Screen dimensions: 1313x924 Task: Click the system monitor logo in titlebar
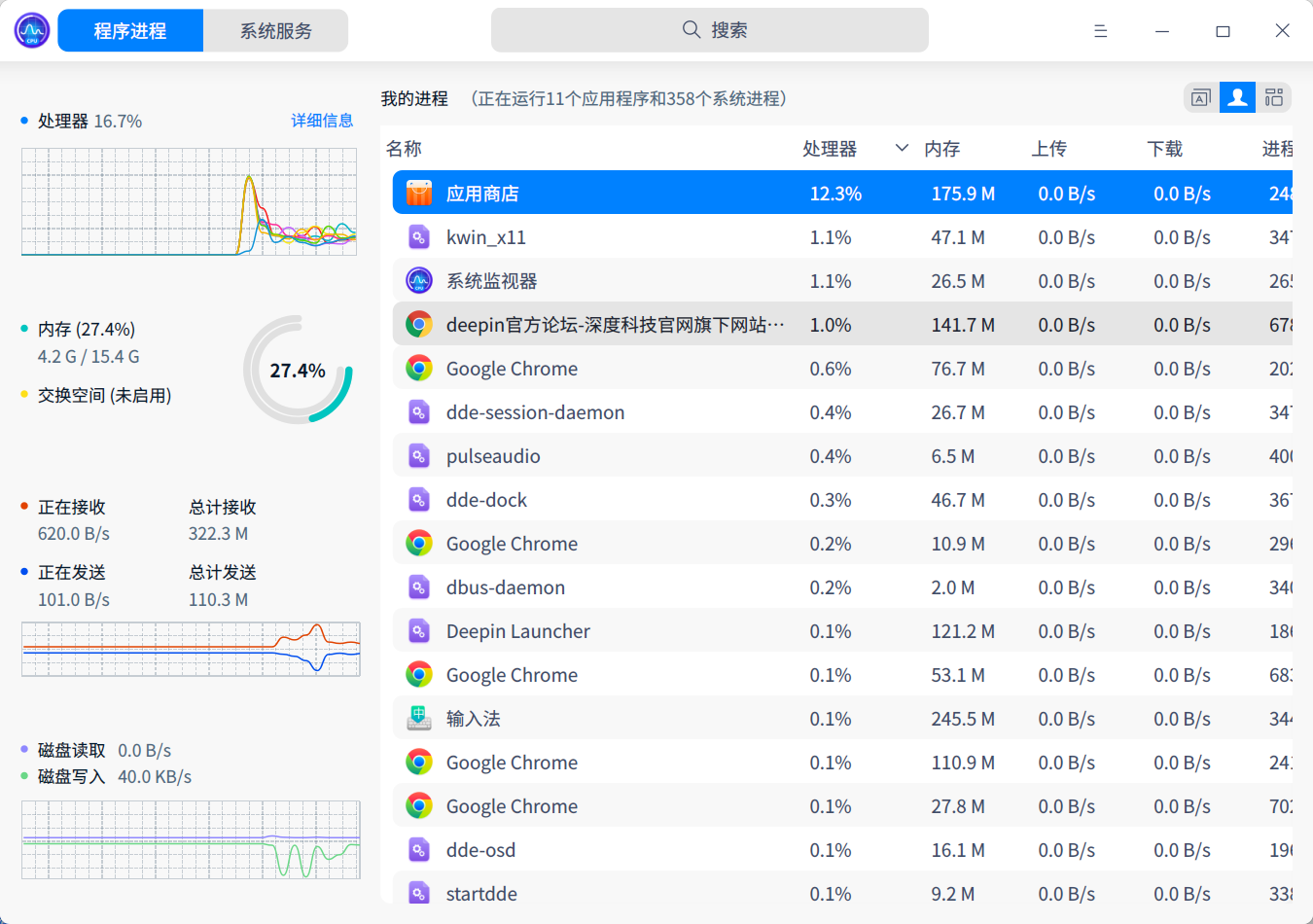31,30
